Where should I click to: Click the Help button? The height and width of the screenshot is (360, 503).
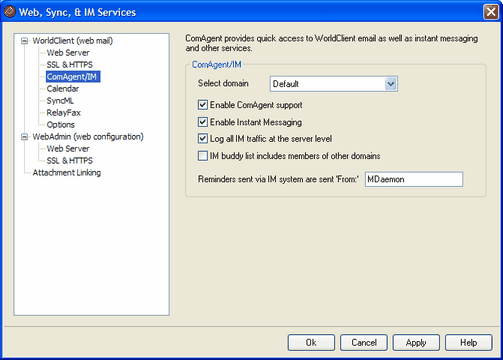point(468,343)
